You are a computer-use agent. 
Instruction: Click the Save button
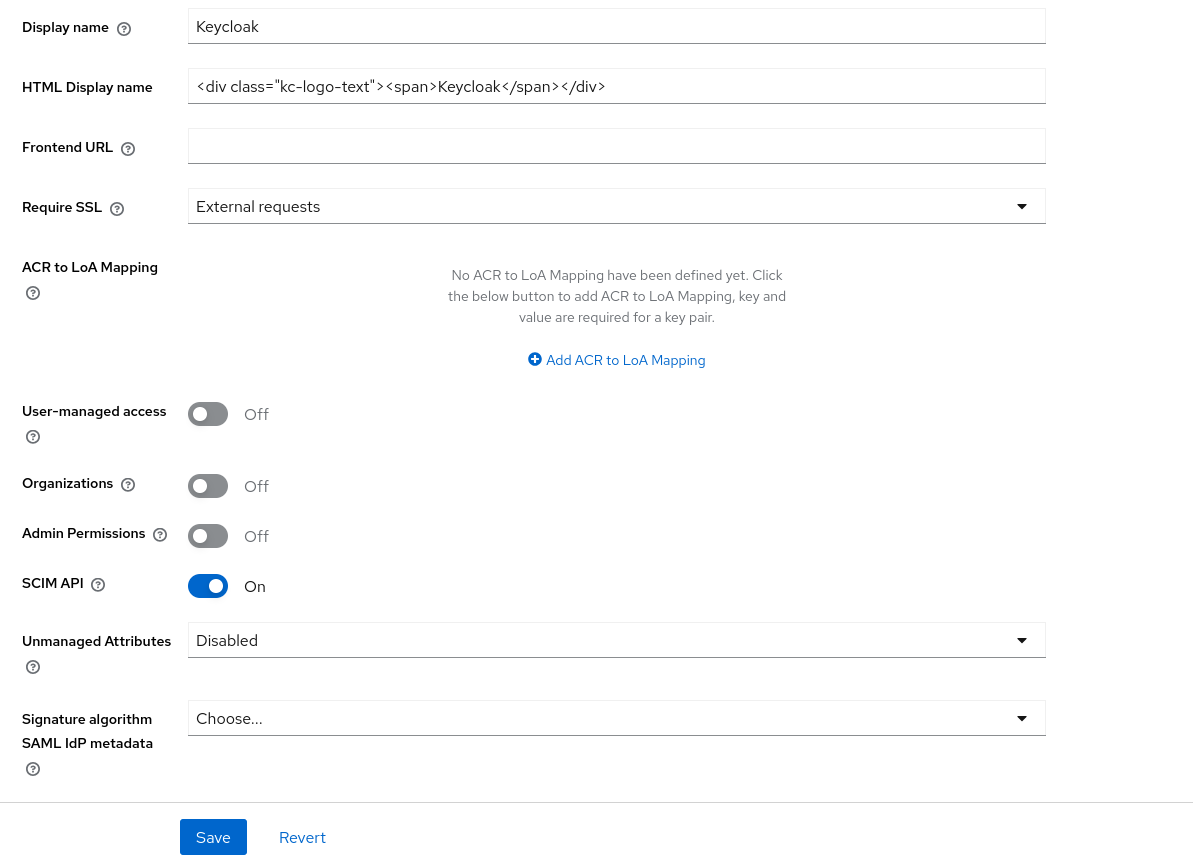213,837
